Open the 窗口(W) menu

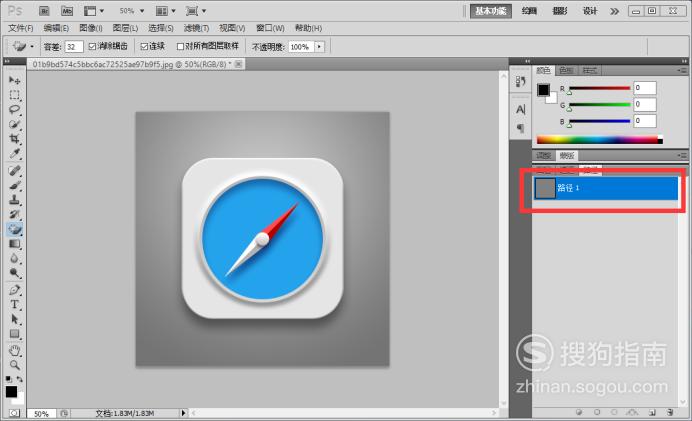tap(270, 28)
